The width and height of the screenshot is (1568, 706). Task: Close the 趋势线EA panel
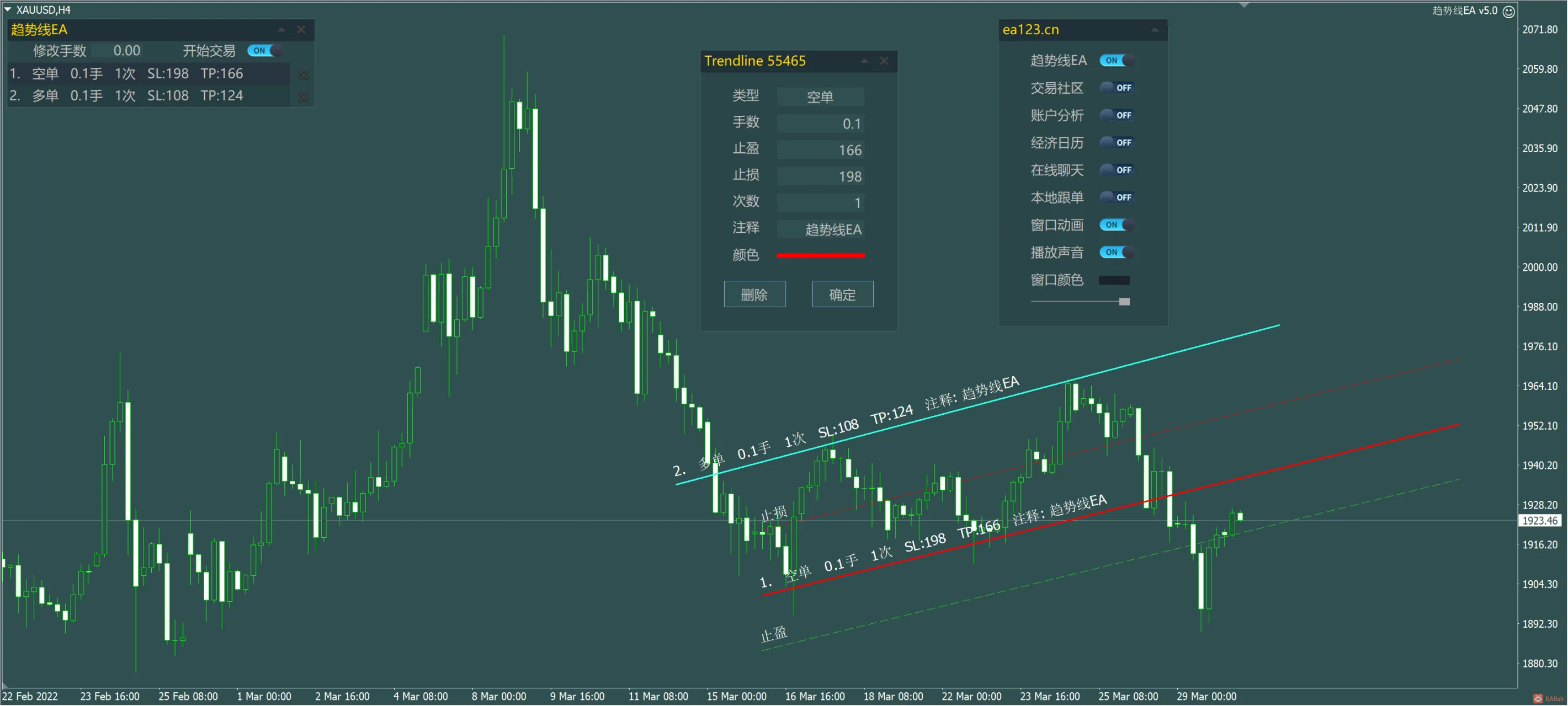[301, 29]
